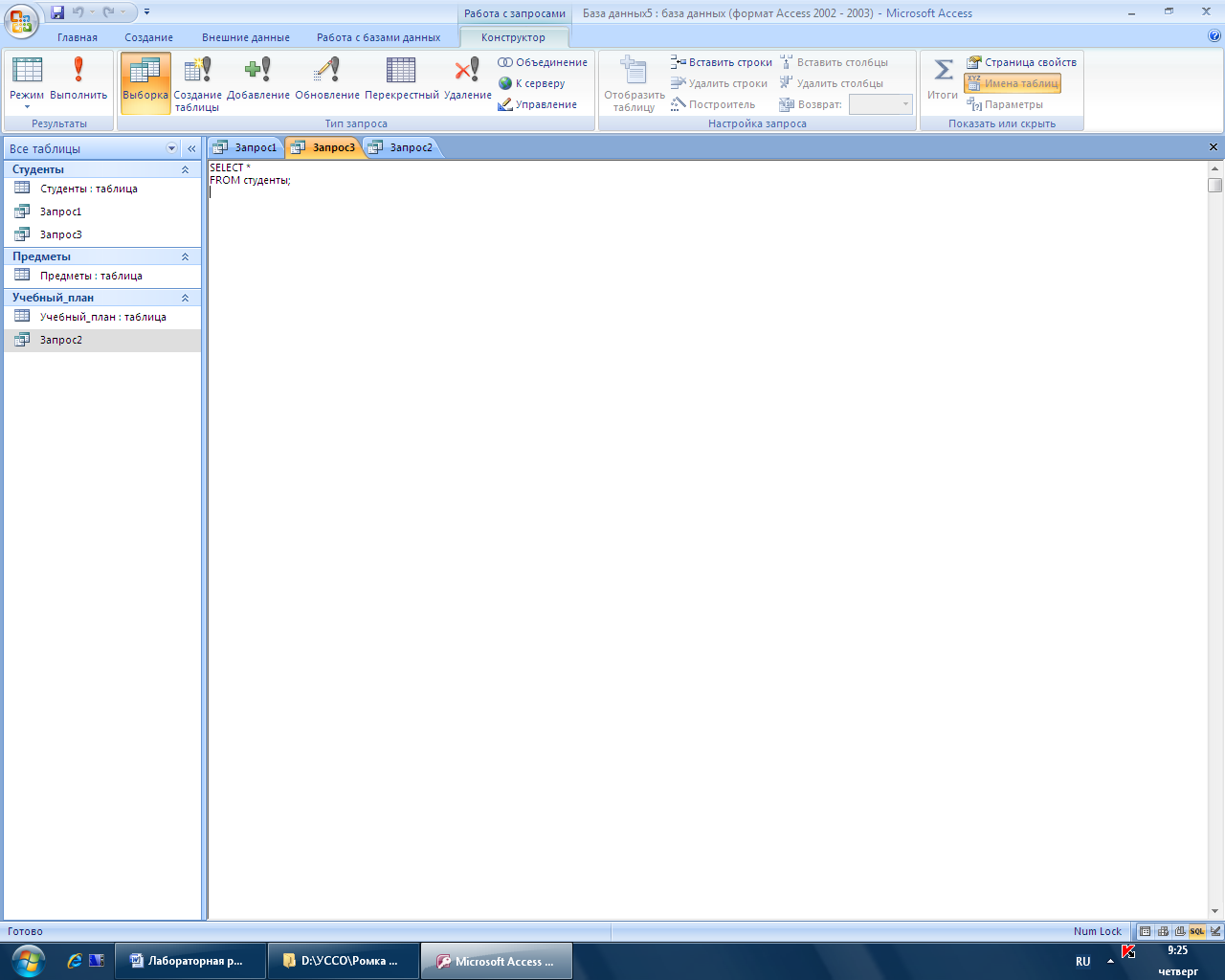Redo the last undone action in the quick access toolbar
The height and width of the screenshot is (980, 1225).
[108, 12]
